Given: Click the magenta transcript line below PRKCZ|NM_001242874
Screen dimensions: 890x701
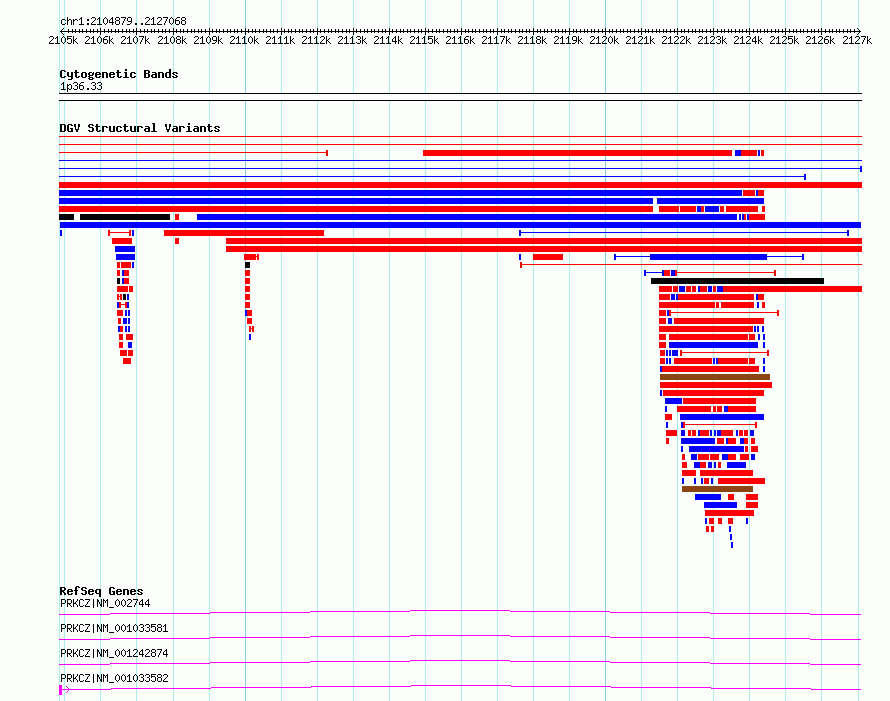Looking at the screenshot, I should pyautogui.click(x=460, y=662).
